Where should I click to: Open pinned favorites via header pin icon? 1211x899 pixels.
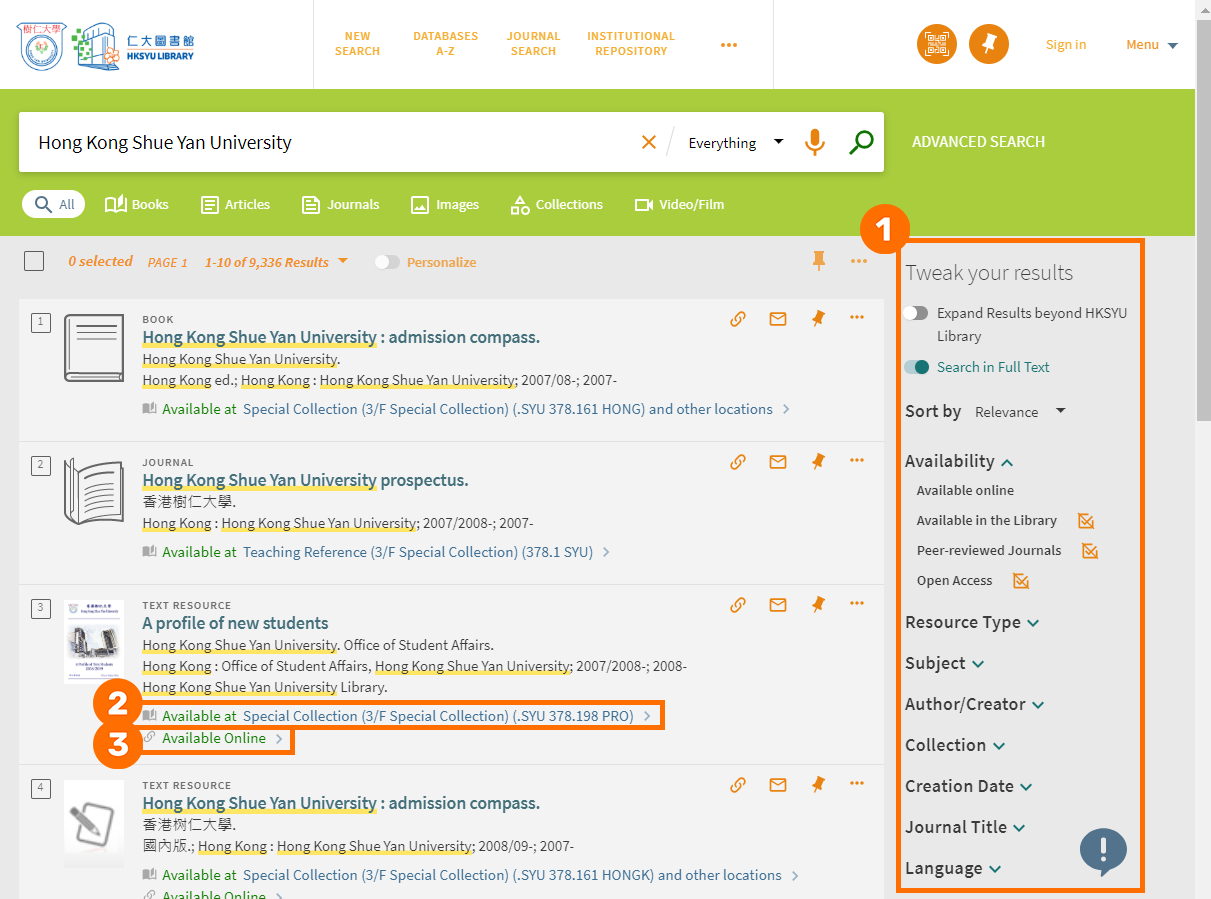pos(989,44)
